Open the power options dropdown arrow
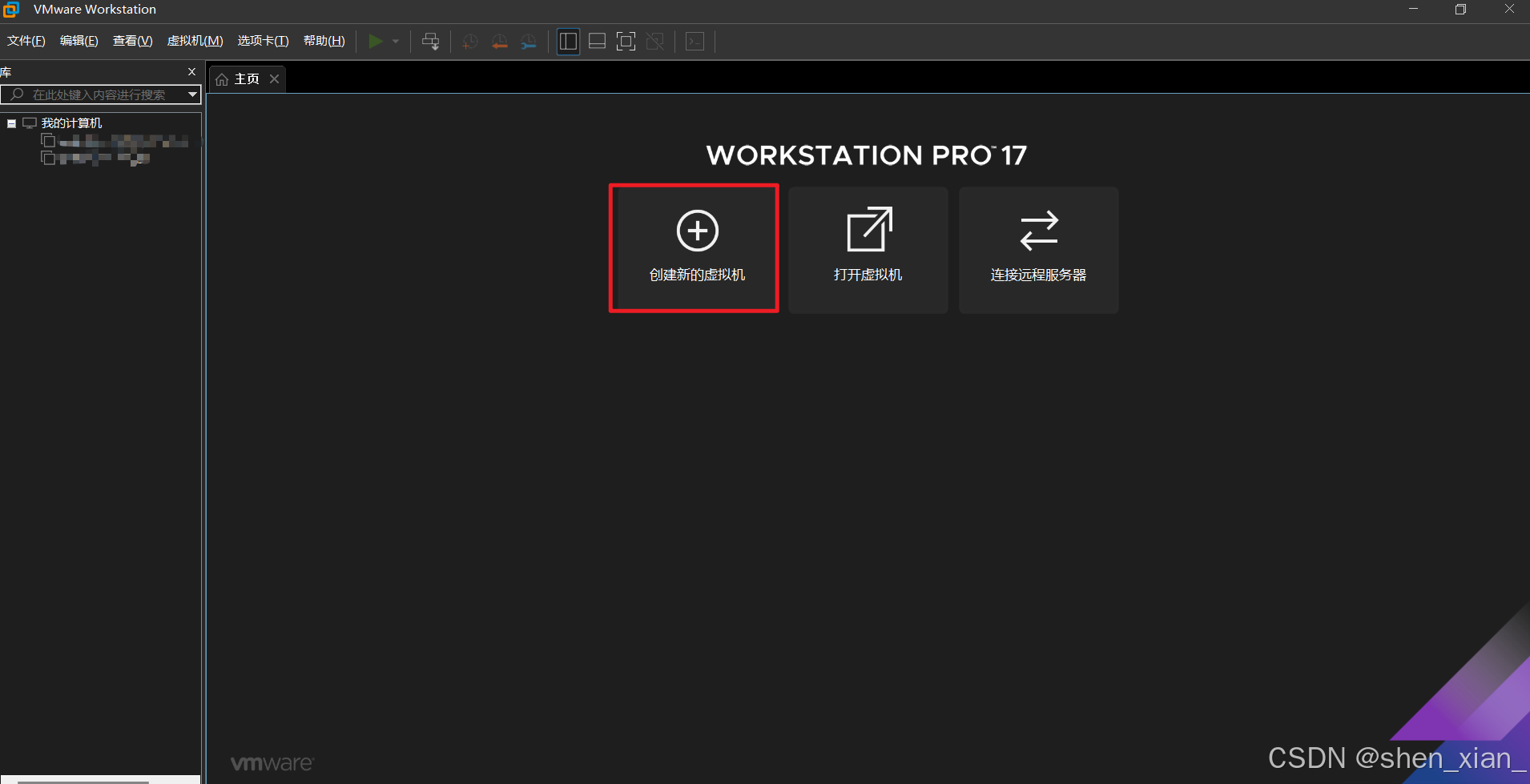 (x=396, y=42)
